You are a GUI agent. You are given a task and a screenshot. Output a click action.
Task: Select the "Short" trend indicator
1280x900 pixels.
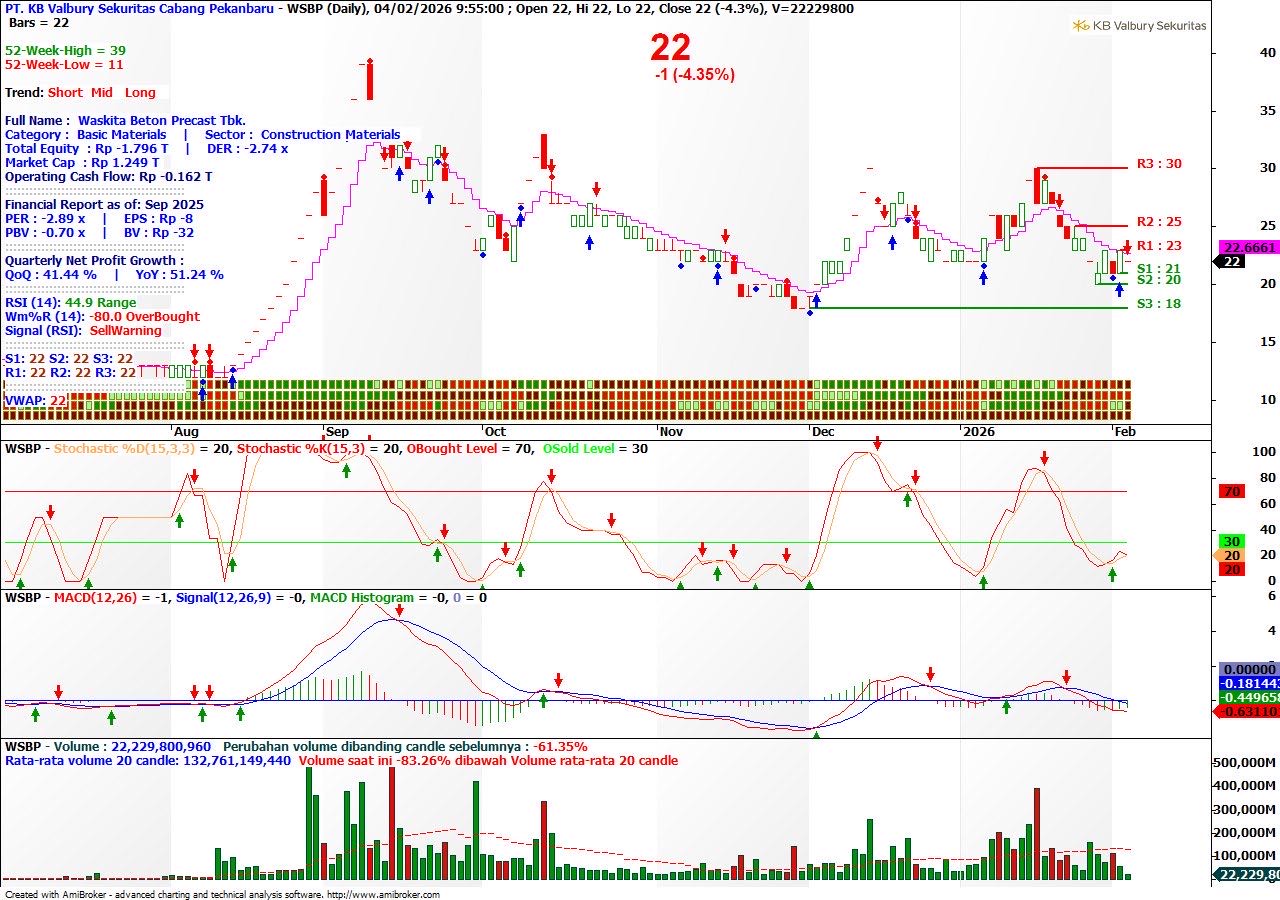coord(65,92)
